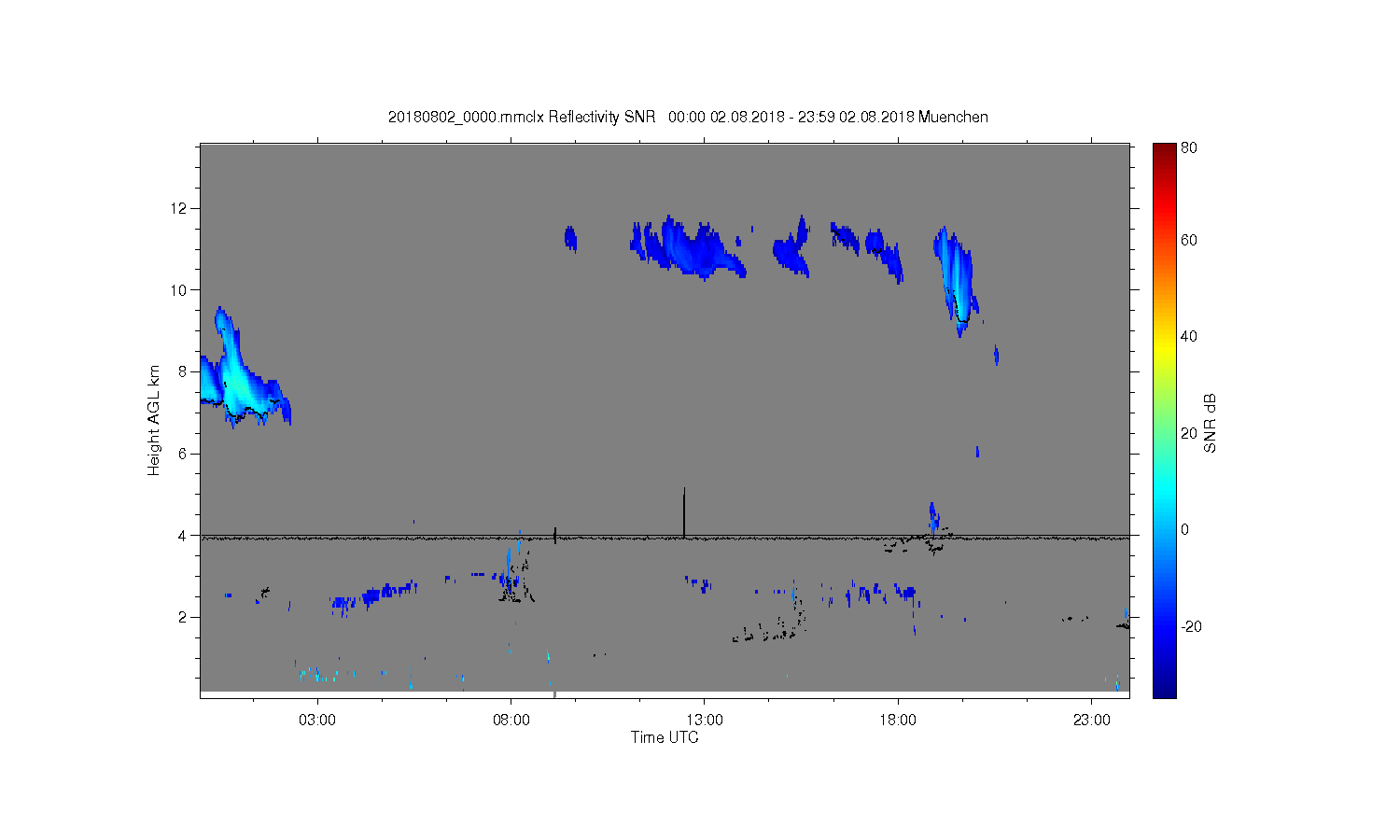Click the '6' height tick label

[183, 454]
